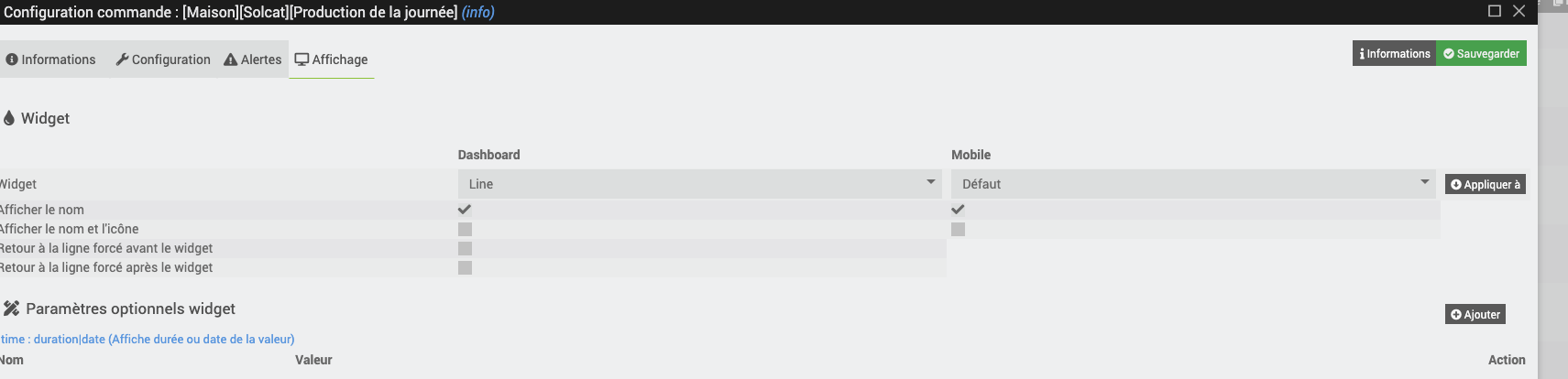Click the monitor icon on the Affichage tab
The width and height of the screenshot is (1568, 379).
[302, 60]
